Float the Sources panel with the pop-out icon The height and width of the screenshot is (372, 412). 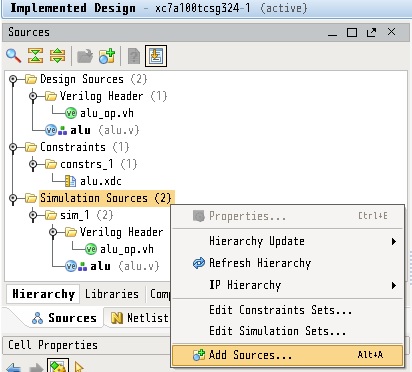(371, 32)
